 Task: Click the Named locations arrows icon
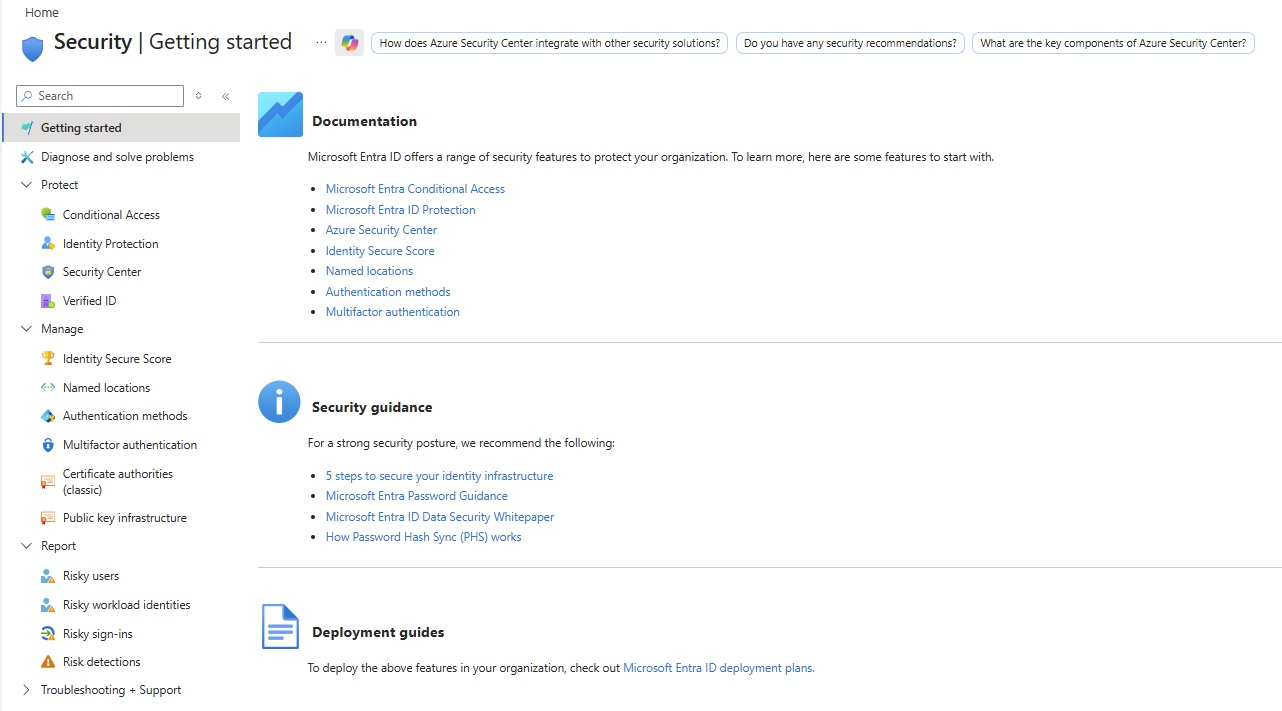click(48, 388)
